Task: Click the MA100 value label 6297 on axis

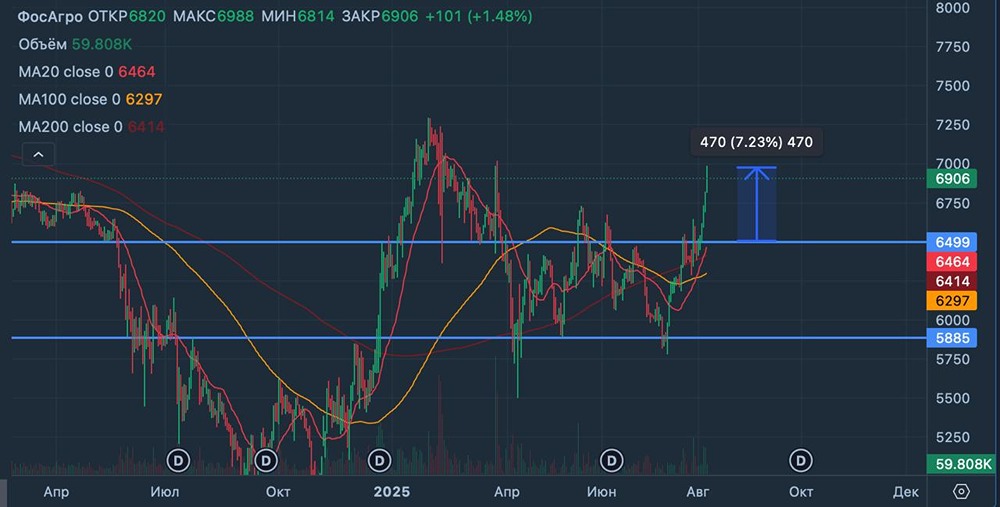Action: click(x=952, y=300)
